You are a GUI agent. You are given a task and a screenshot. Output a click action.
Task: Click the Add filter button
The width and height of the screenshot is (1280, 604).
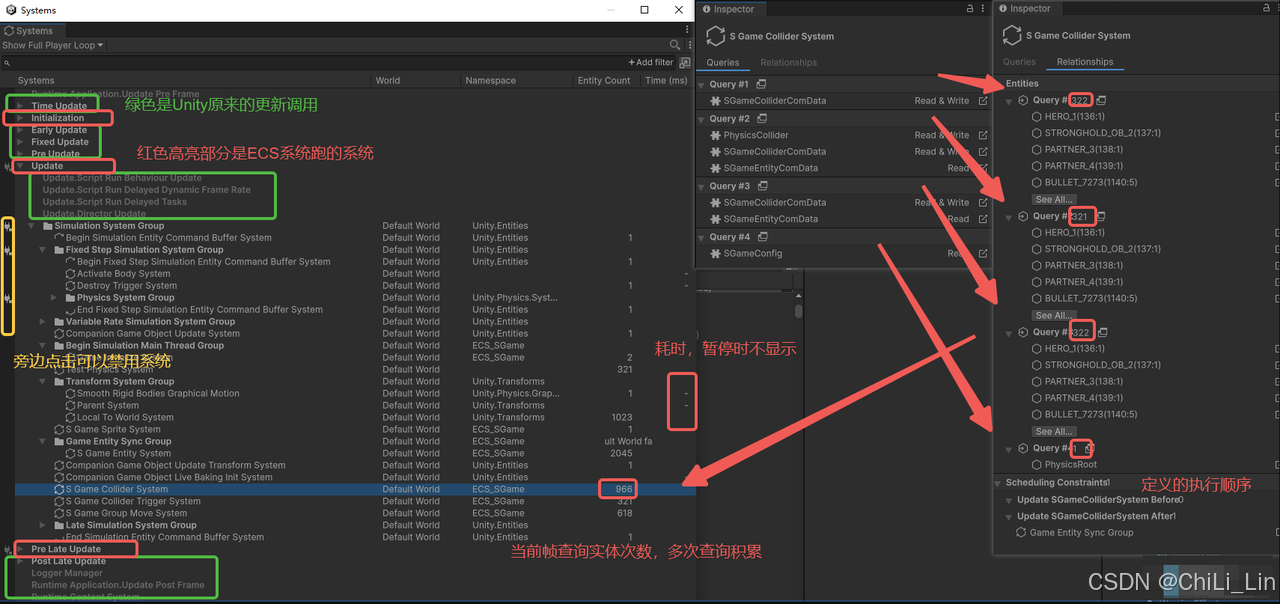point(651,62)
